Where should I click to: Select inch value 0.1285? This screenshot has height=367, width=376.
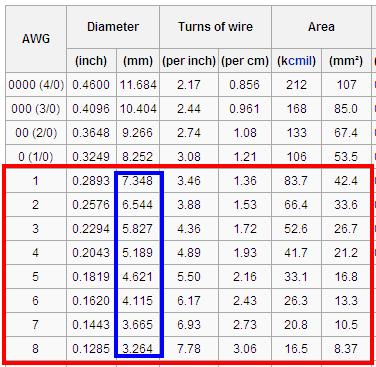tap(91, 349)
